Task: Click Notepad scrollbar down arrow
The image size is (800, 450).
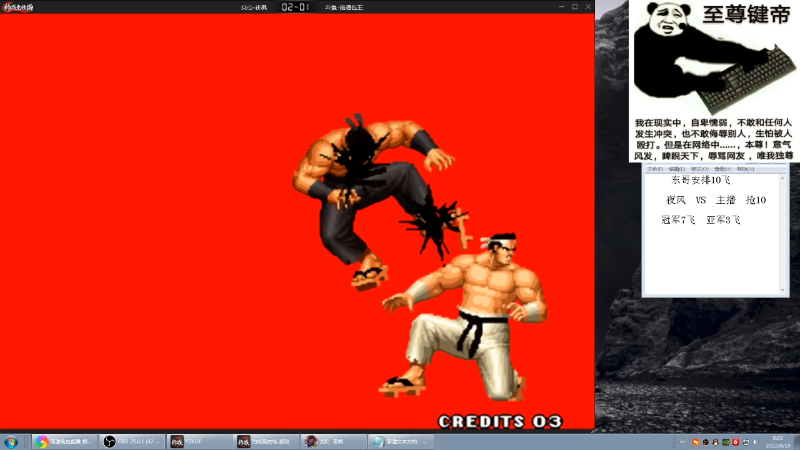Action: coord(783,290)
